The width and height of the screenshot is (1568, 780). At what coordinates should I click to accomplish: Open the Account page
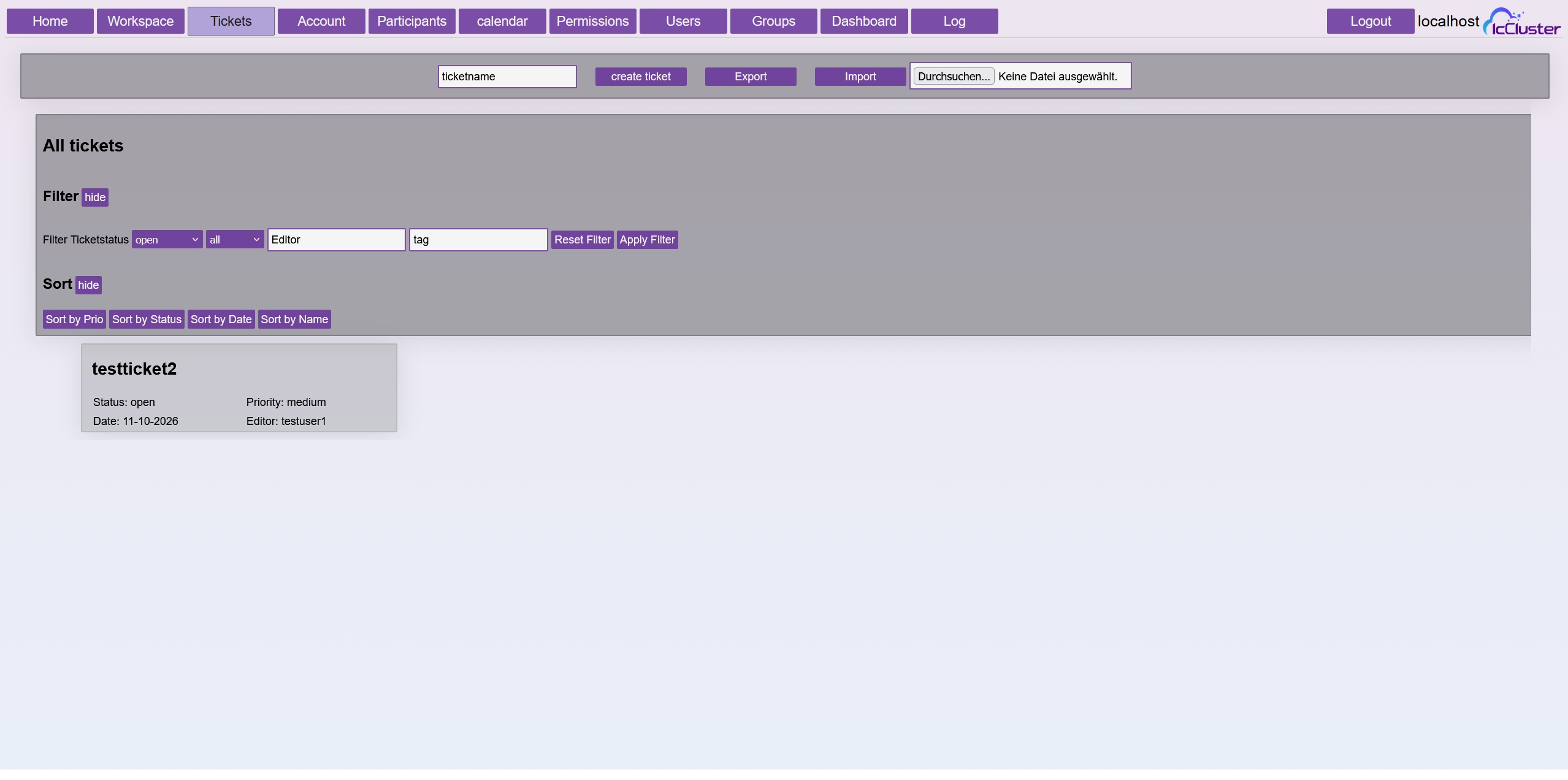[x=321, y=21]
